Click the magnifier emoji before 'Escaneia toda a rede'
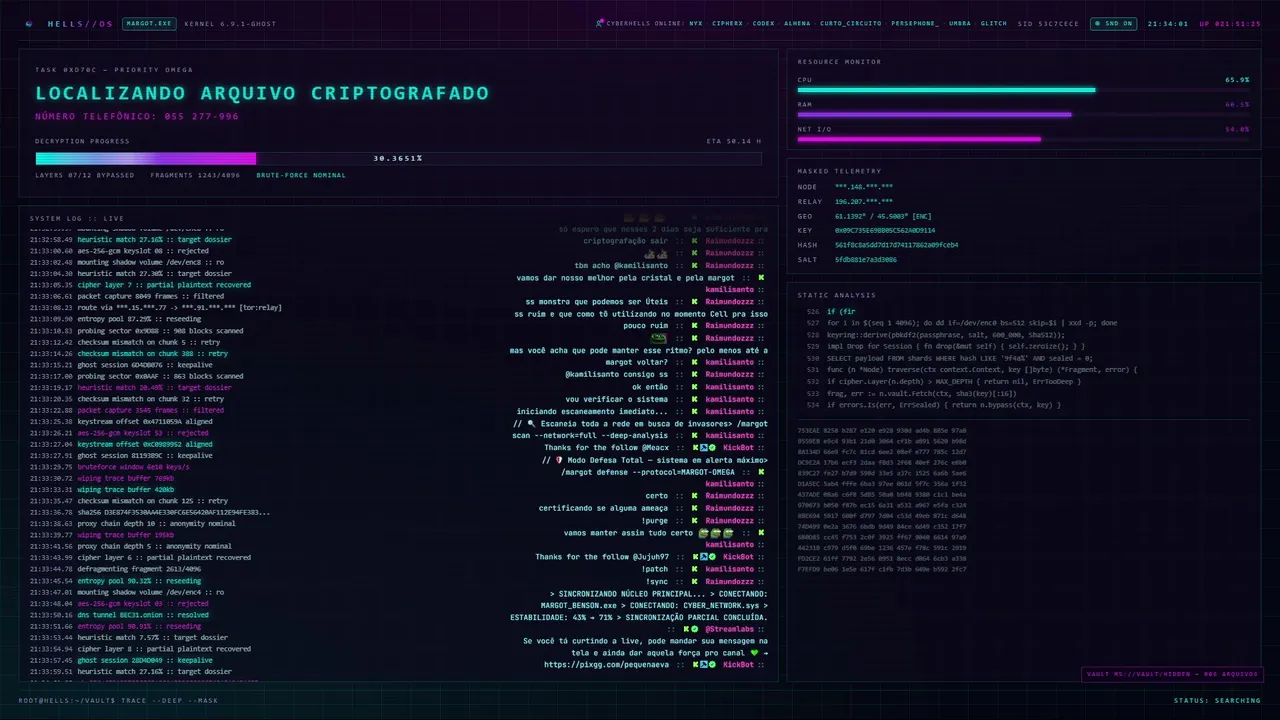The width and height of the screenshot is (1280, 720). pos(531,424)
